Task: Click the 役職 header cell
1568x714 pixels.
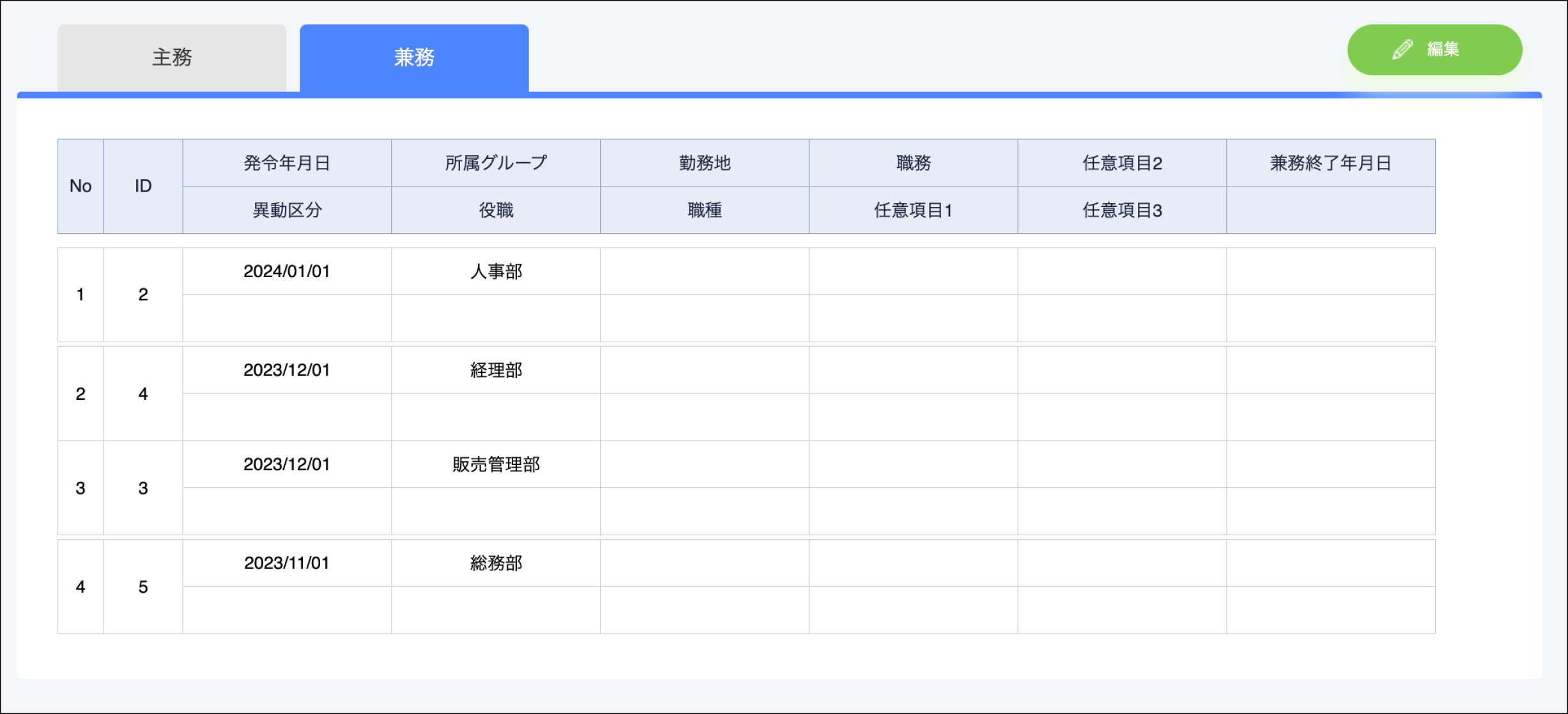Action: (x=496, y=210)
